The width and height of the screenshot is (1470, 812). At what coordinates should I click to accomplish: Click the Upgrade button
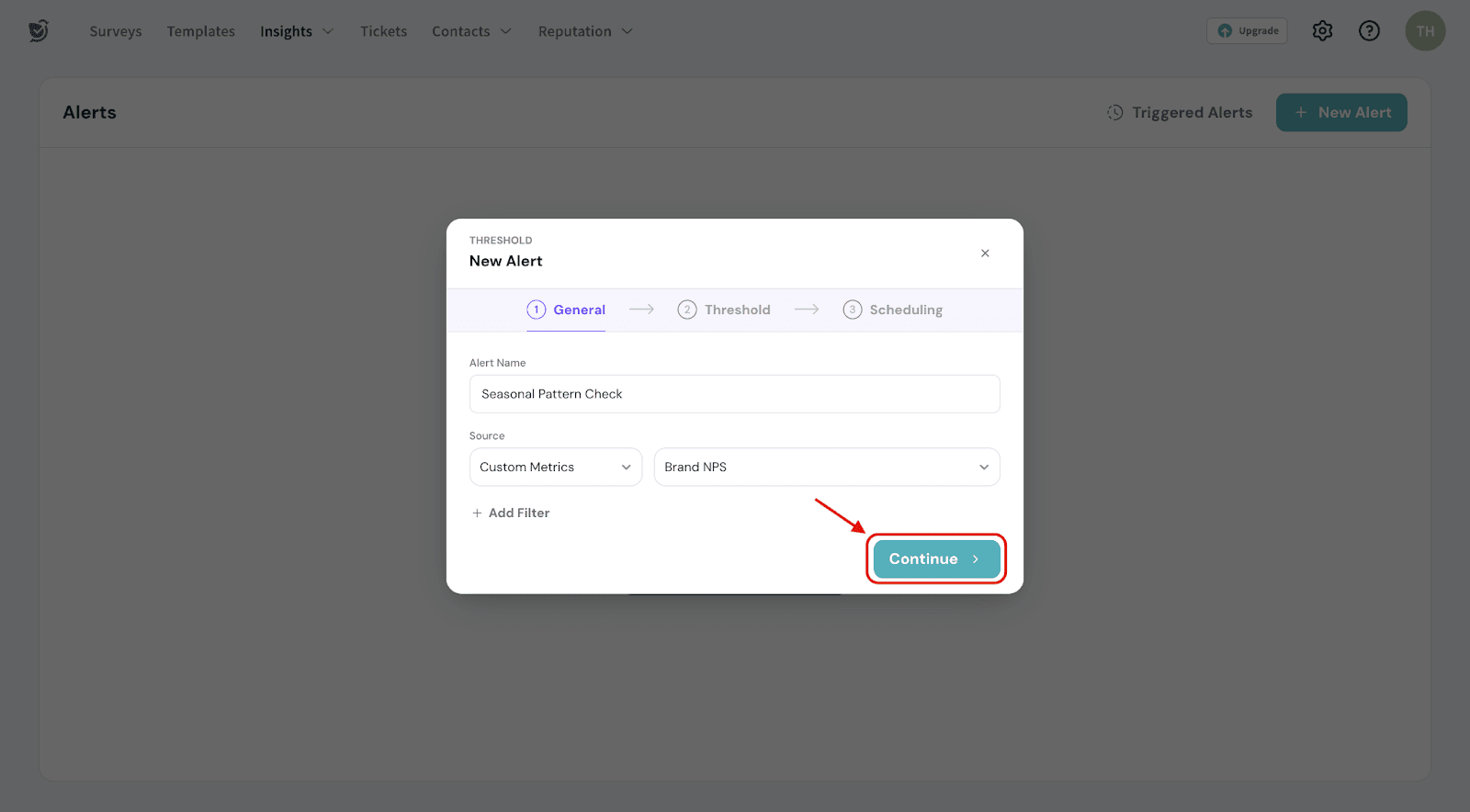point(1247,31)
